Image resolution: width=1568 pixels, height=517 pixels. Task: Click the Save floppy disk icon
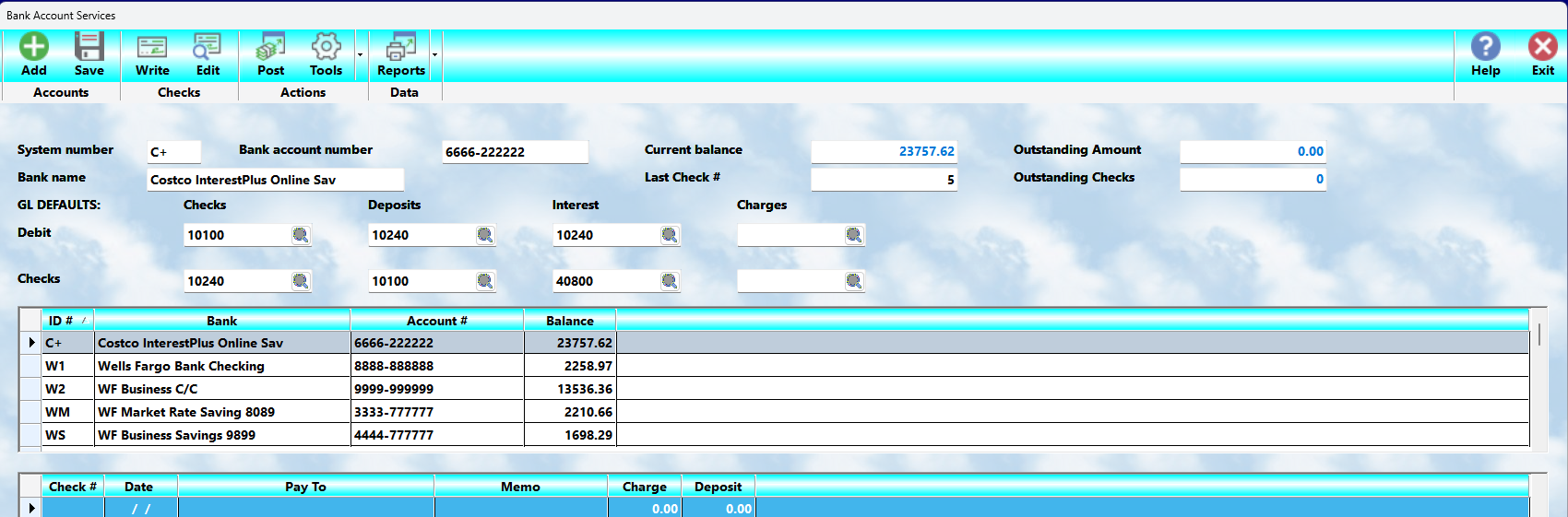point(89,46)
